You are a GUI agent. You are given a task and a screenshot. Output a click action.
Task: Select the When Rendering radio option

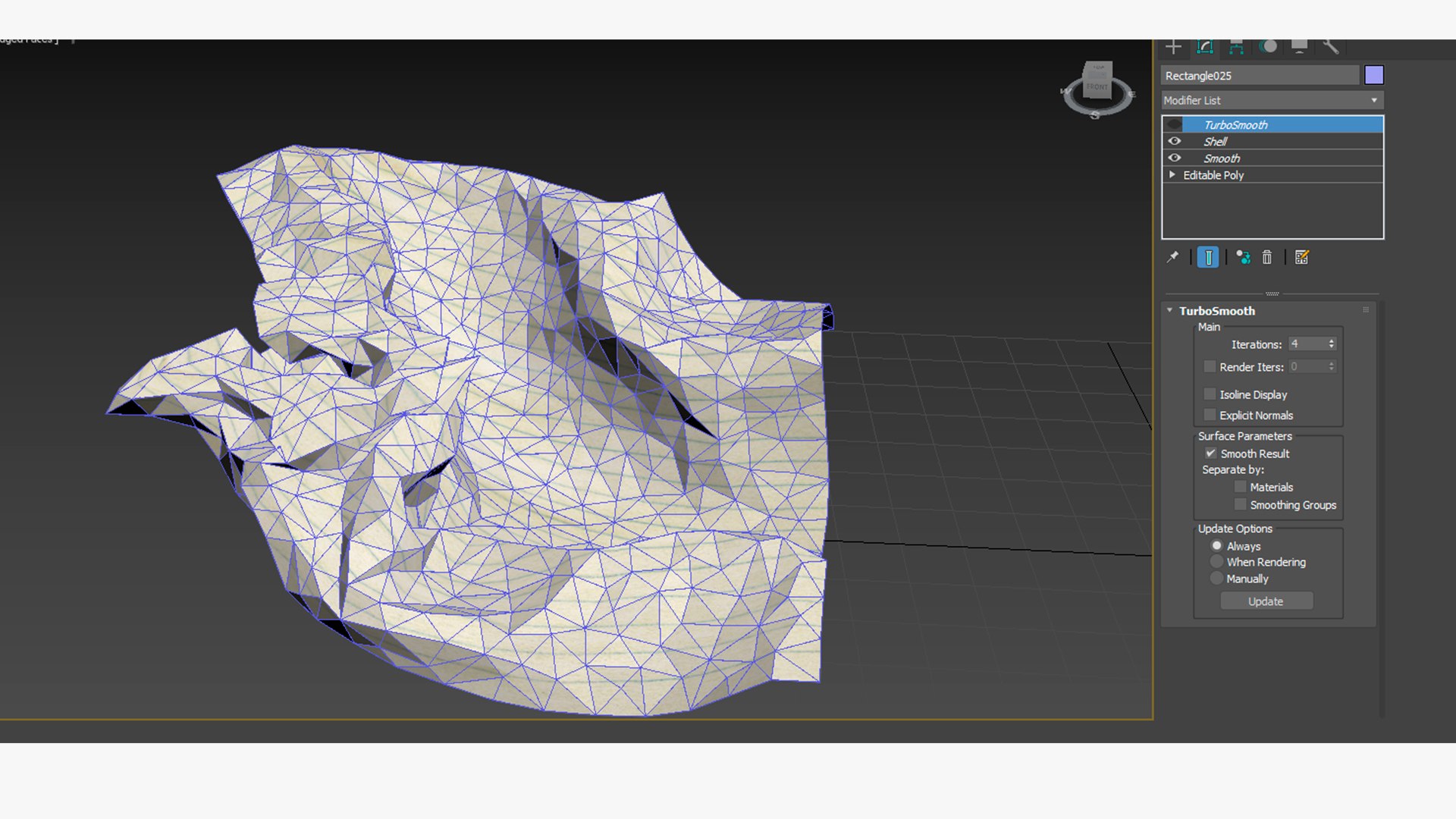point(1216,562)
